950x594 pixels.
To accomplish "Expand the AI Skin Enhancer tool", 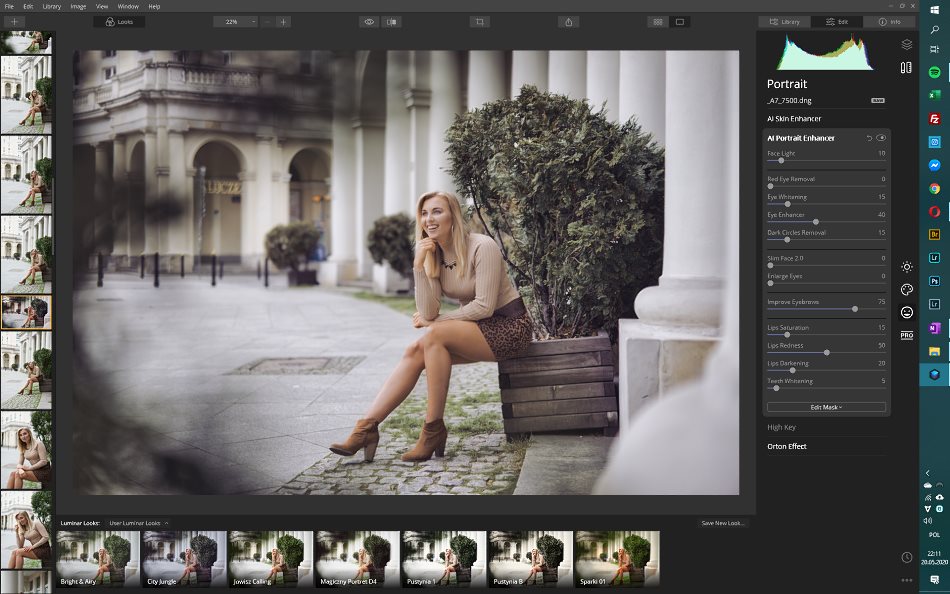I will coord(794,119).
